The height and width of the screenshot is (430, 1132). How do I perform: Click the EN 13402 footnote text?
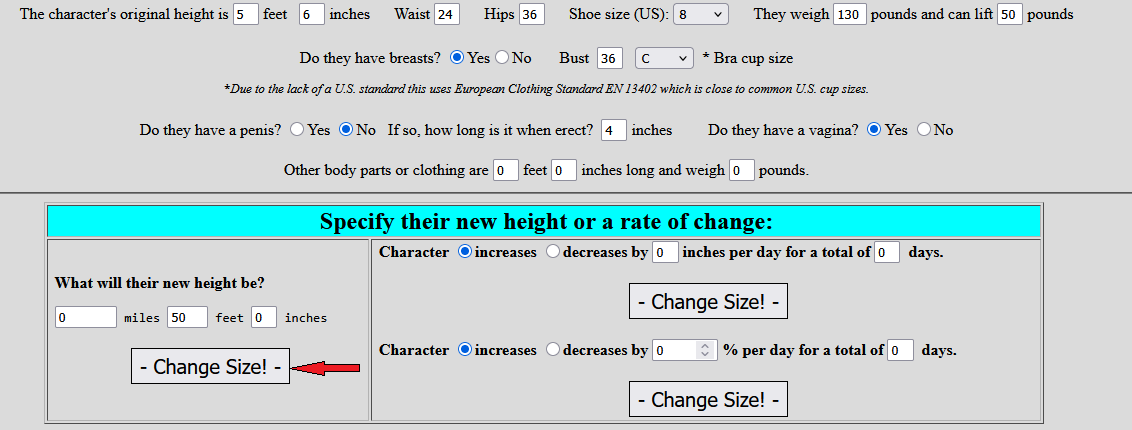pos(546,89)
